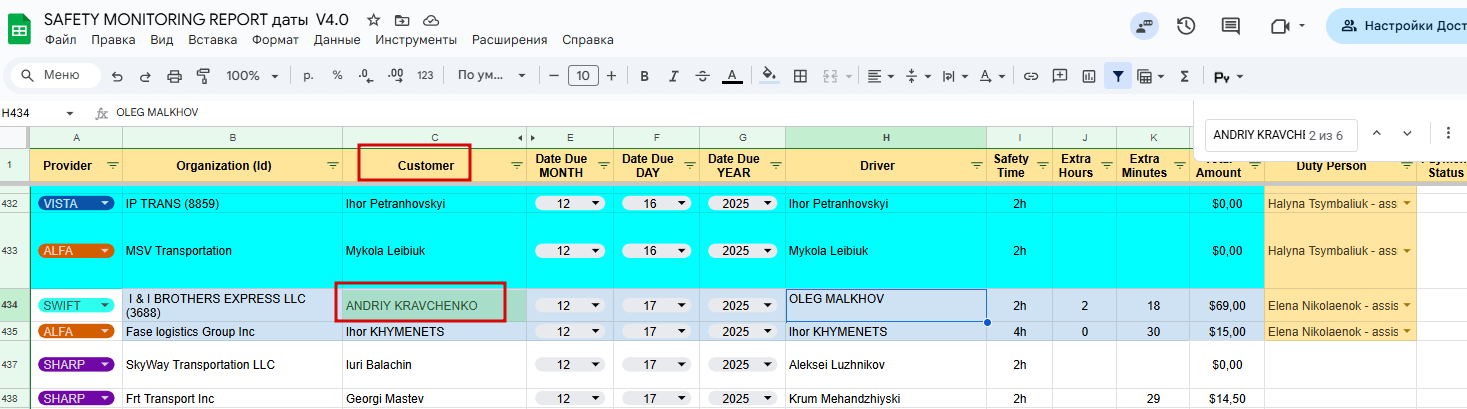The image size is (1467, 409).
Task: Select the paint format tool
Action: (204, 76)
